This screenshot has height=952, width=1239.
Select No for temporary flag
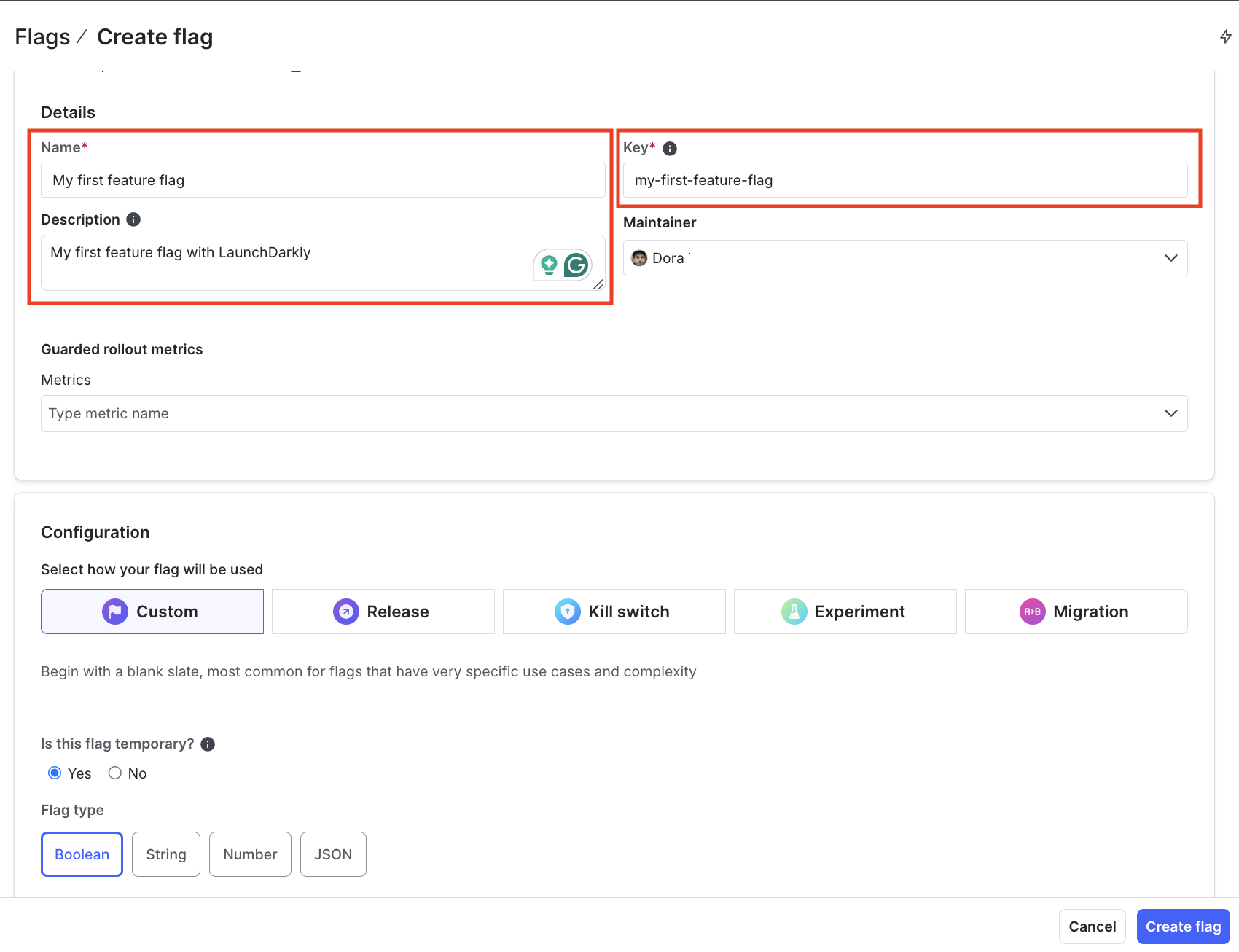pyautogui.click(x=115, y=773)
